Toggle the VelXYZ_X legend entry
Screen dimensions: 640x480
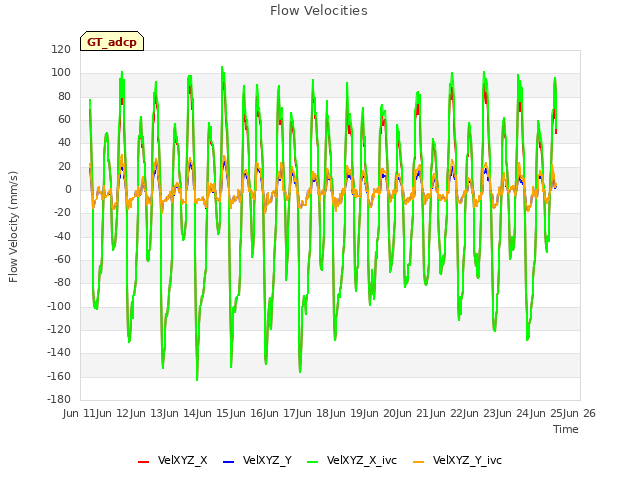click(x=173, y=460)
